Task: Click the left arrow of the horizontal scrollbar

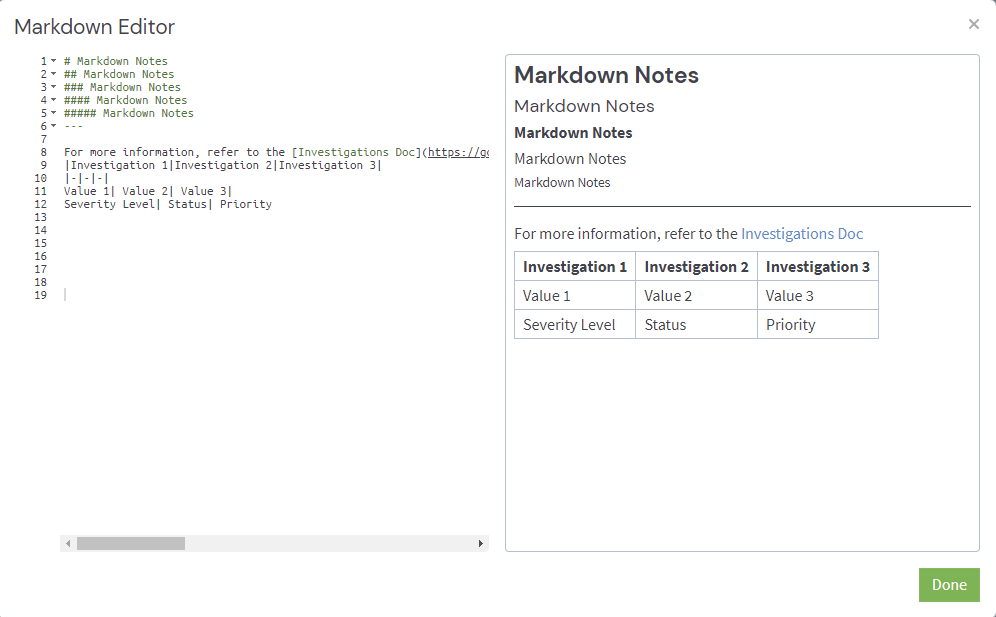Action: [x=67, y=543]
